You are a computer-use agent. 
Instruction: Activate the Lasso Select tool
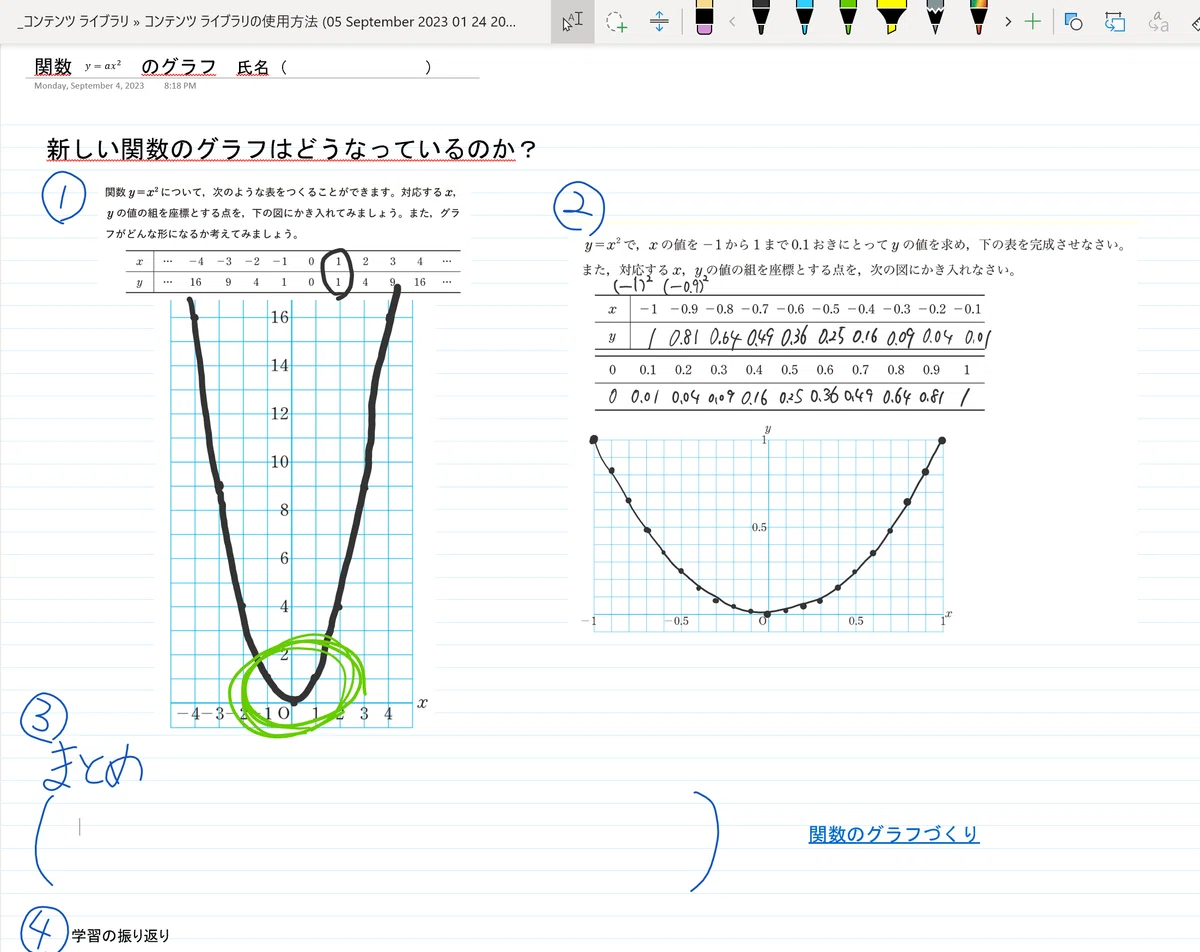(x=617, y=22)
